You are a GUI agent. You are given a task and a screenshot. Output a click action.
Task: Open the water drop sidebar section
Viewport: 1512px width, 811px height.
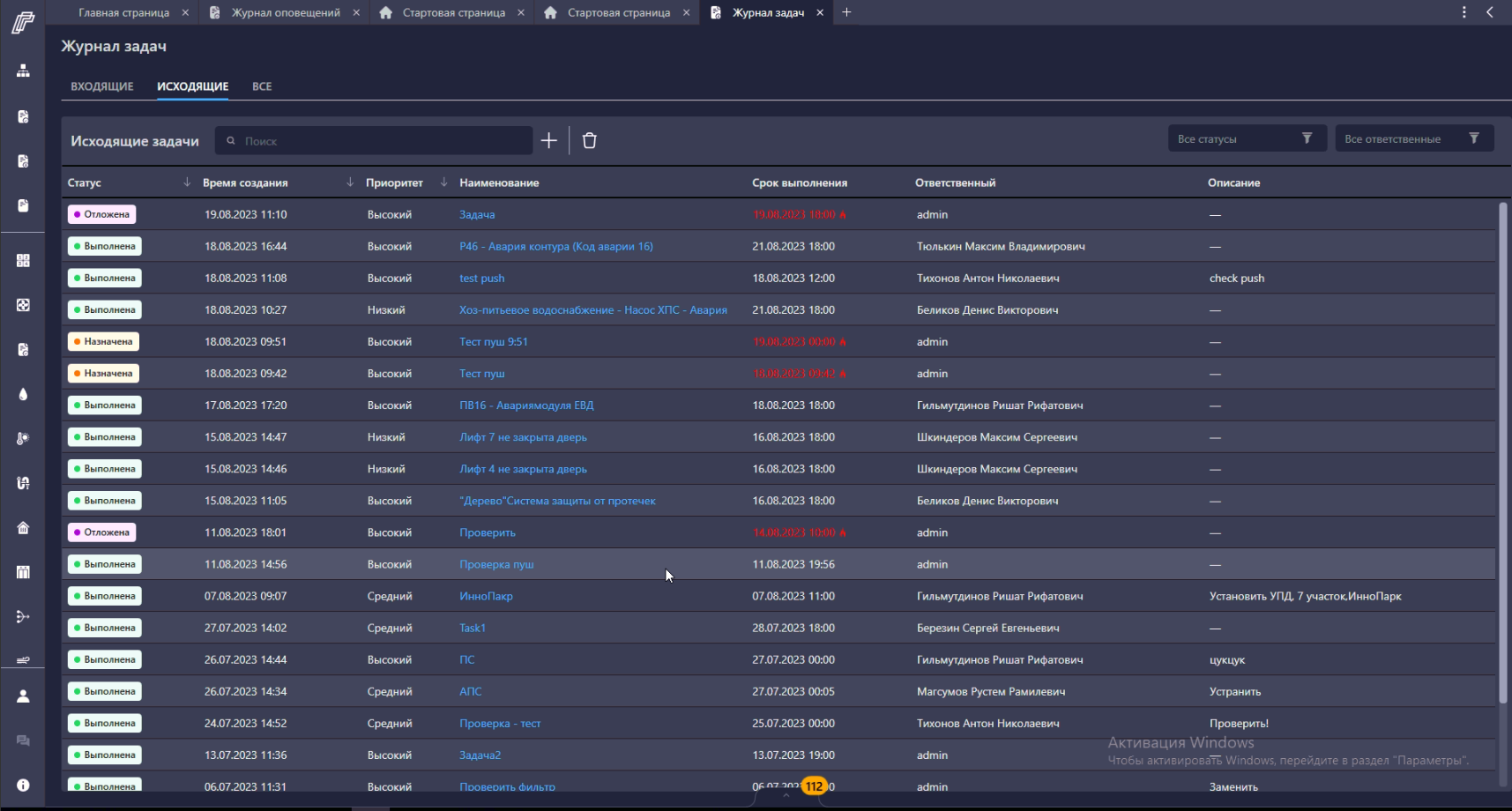coord(23,394)
